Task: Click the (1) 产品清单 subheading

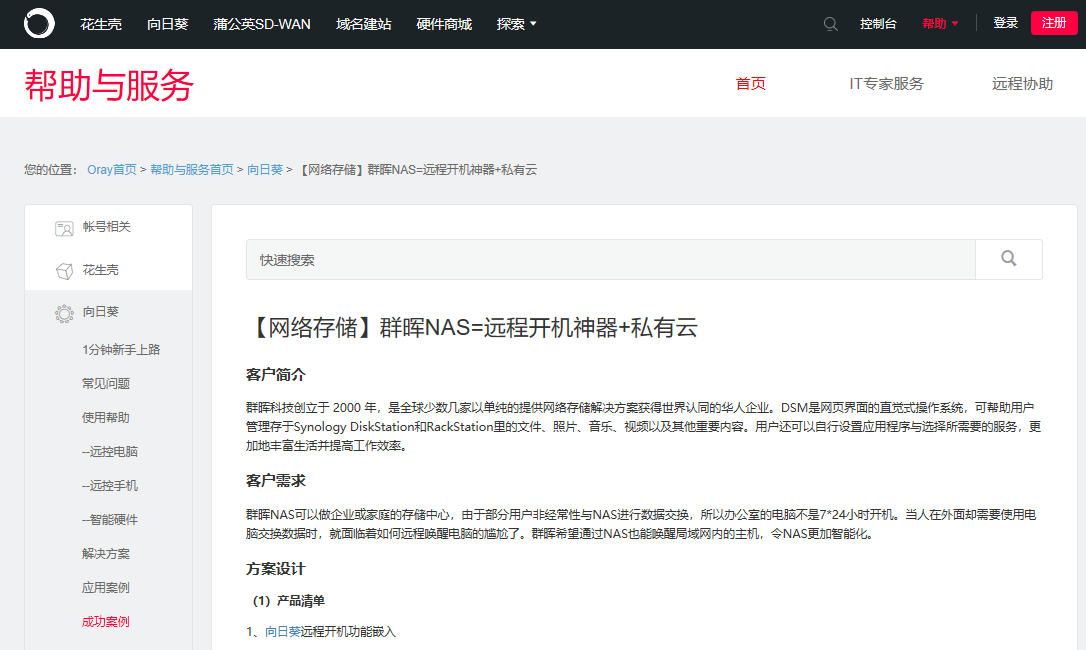Action: pos(289,601)
